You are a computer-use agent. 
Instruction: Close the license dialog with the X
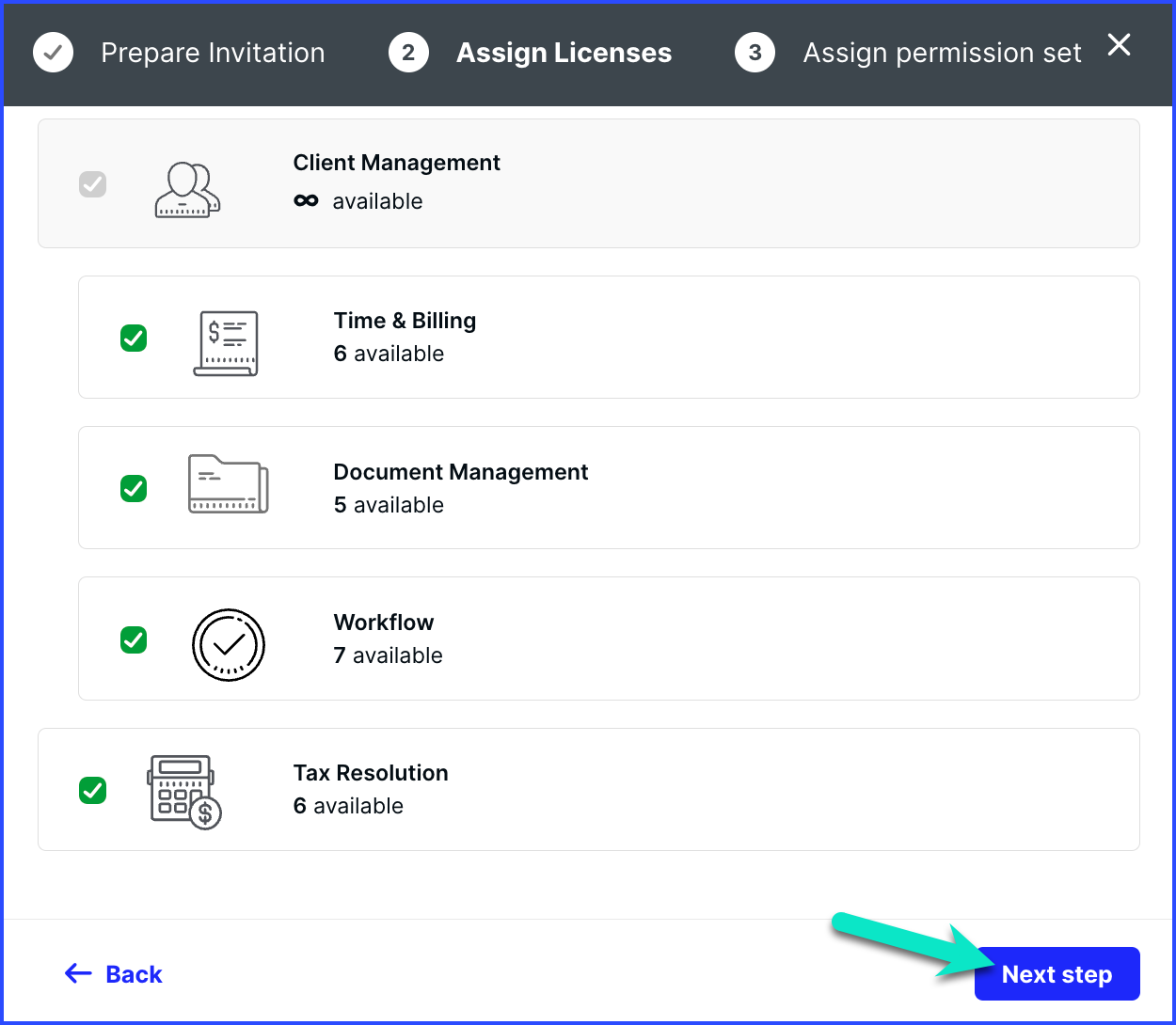pyautogui.click(x=1119, y=44)
